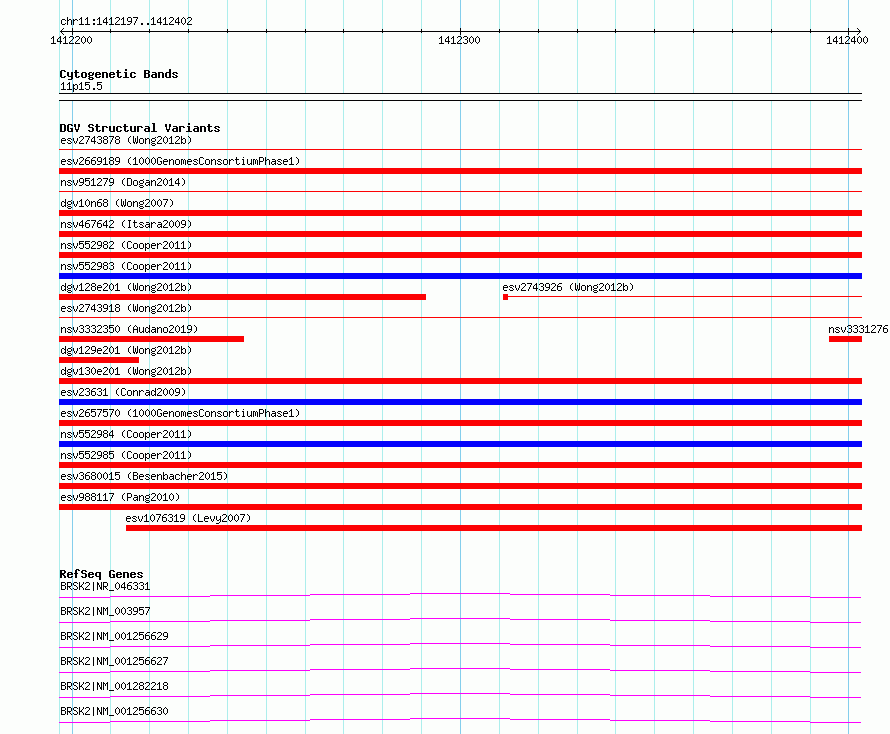
Task: Click the blue bar under nsv552983 (Cooper2011)
Action: [x=460, y=276]
